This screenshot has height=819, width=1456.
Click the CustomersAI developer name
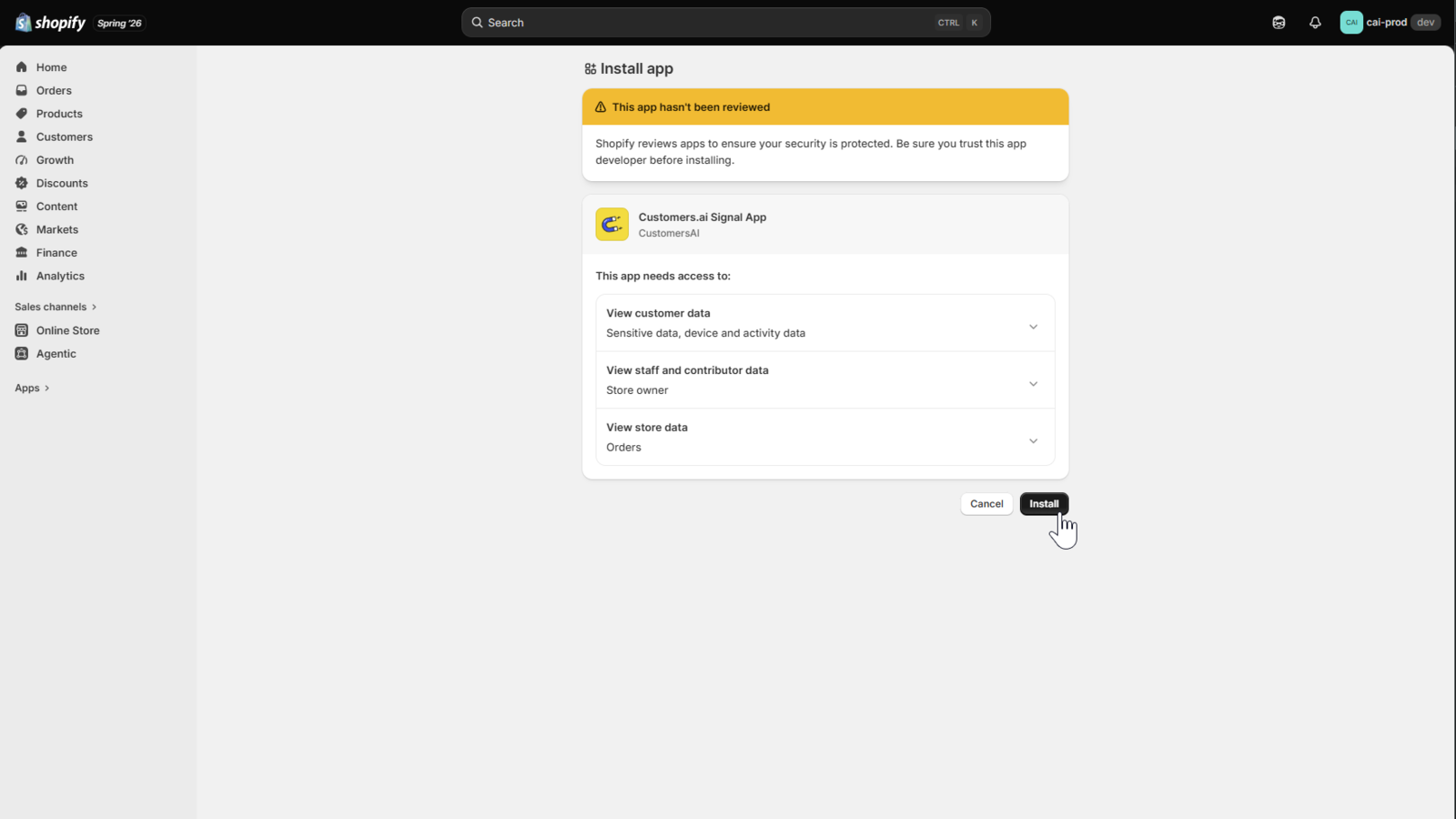(x=669, y=234)
